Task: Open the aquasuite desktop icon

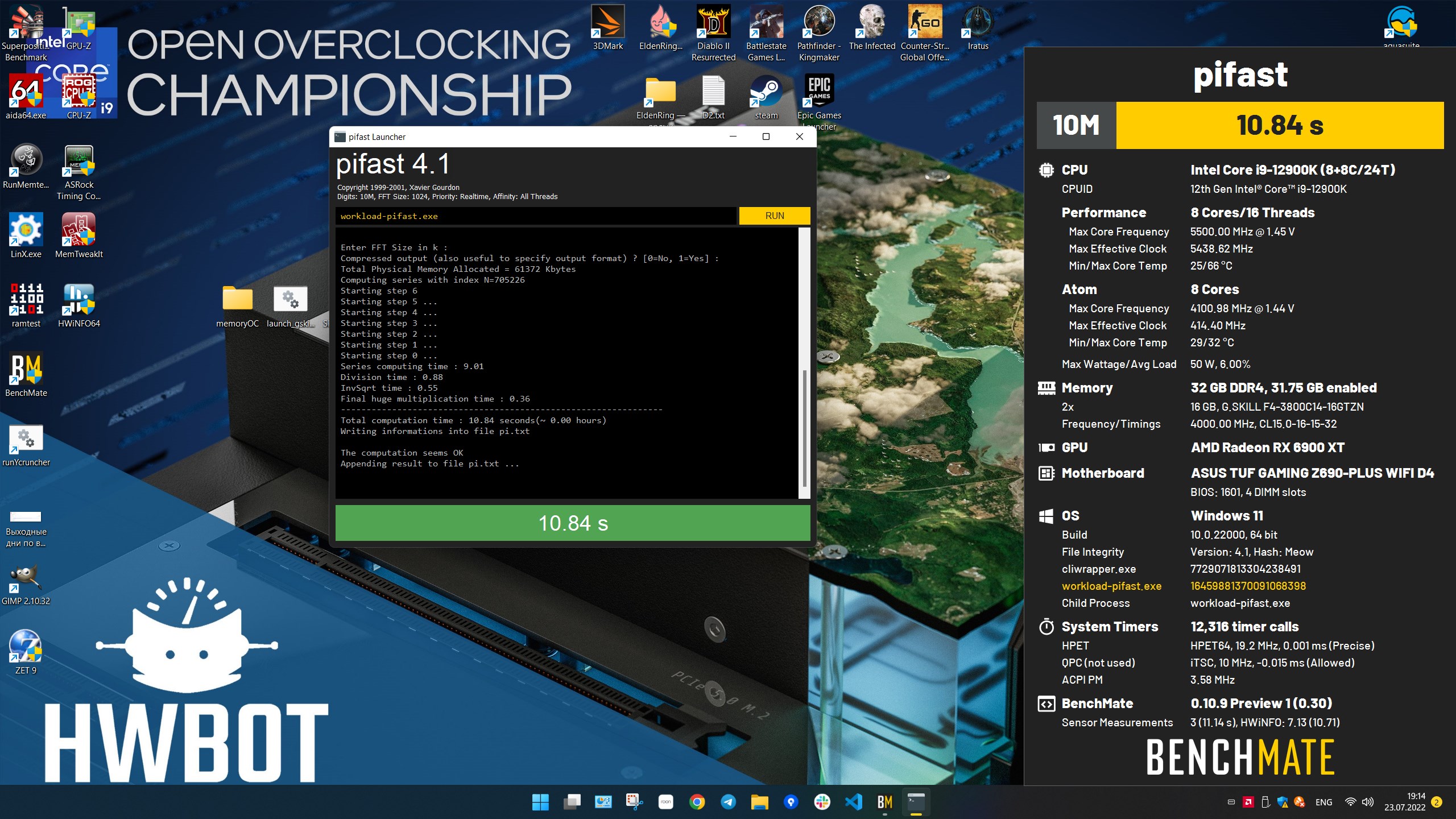Action: tap(1401, 26)
